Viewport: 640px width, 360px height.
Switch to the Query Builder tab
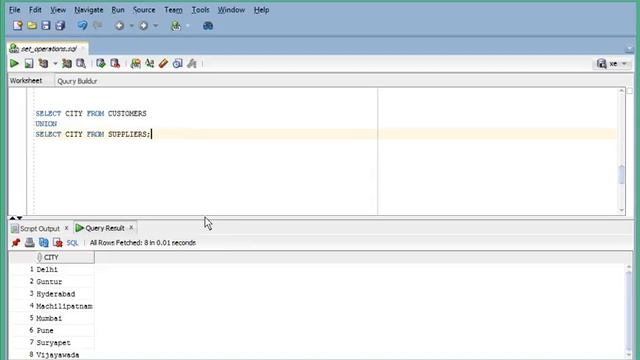(x=77, y=81)
